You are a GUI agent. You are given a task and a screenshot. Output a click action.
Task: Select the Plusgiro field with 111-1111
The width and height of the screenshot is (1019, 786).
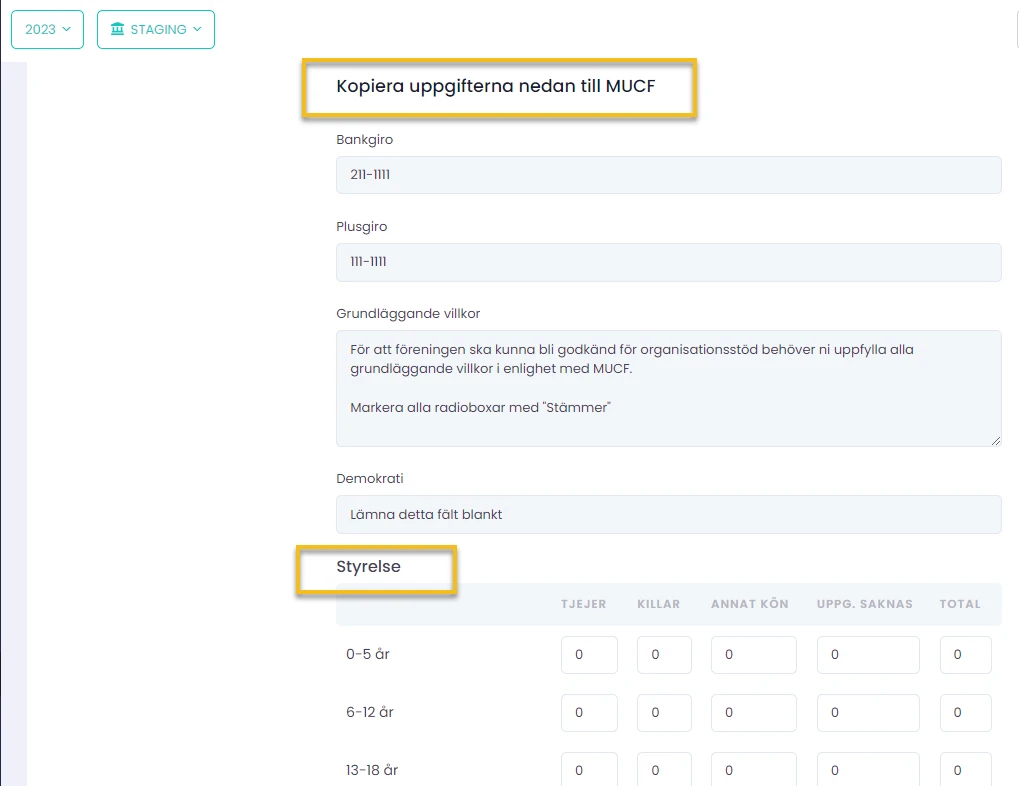click(668, 262)
